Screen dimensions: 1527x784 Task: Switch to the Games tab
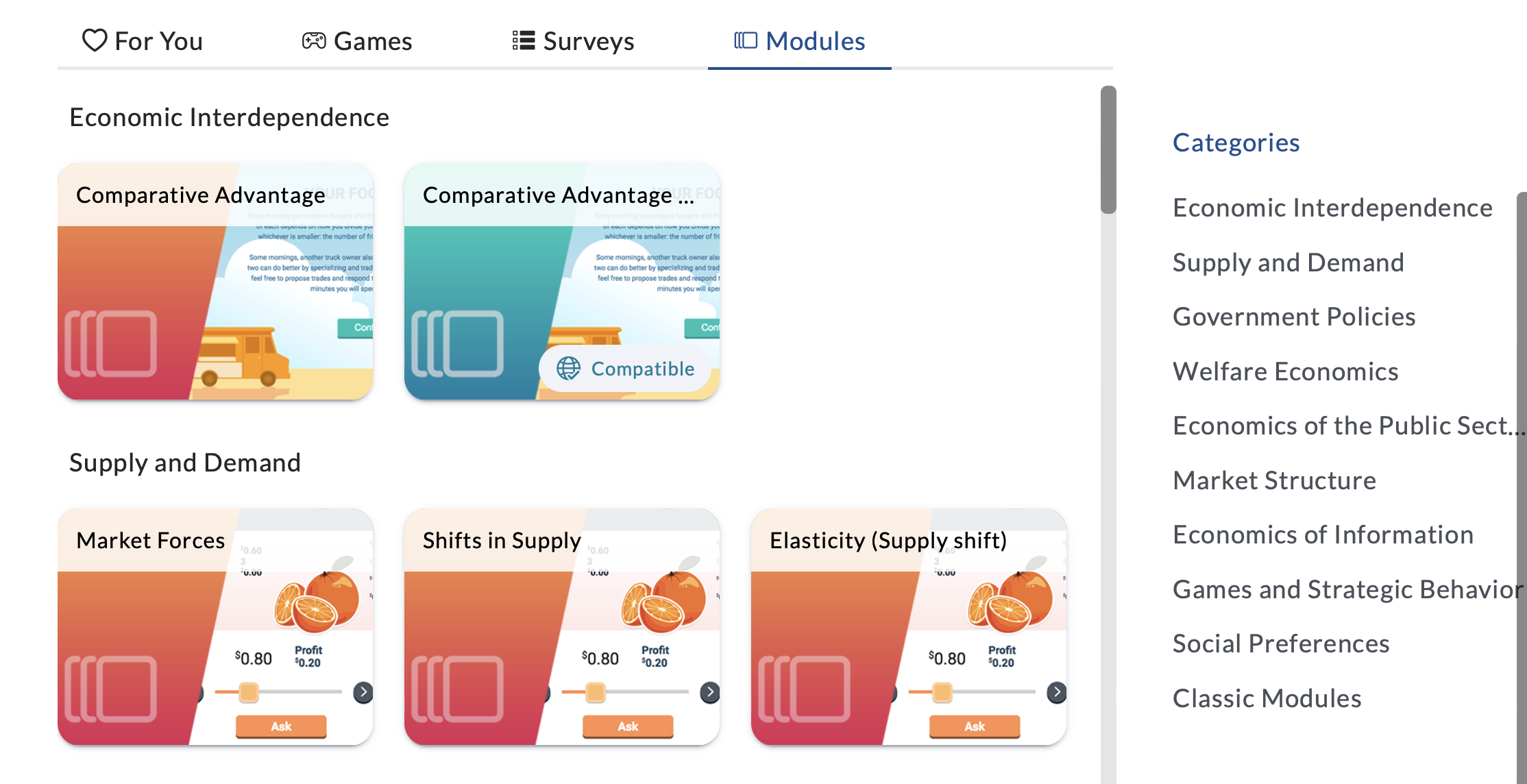(x=357, y=41)
